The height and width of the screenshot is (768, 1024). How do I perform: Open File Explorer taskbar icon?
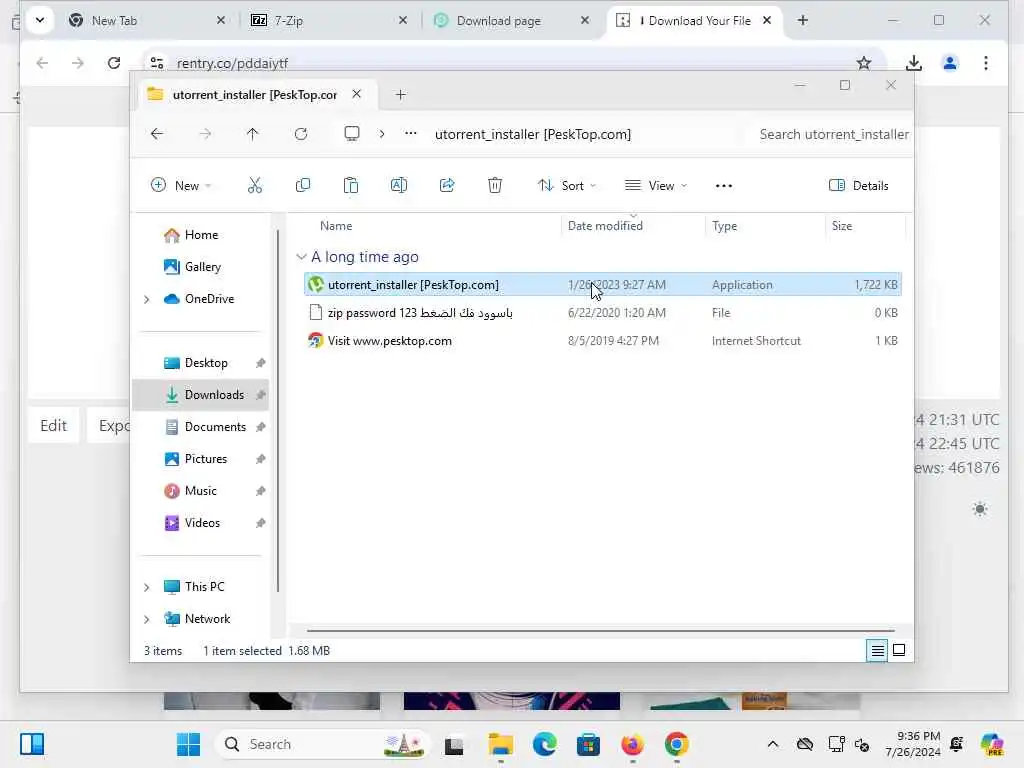click(x=501, y=744)
